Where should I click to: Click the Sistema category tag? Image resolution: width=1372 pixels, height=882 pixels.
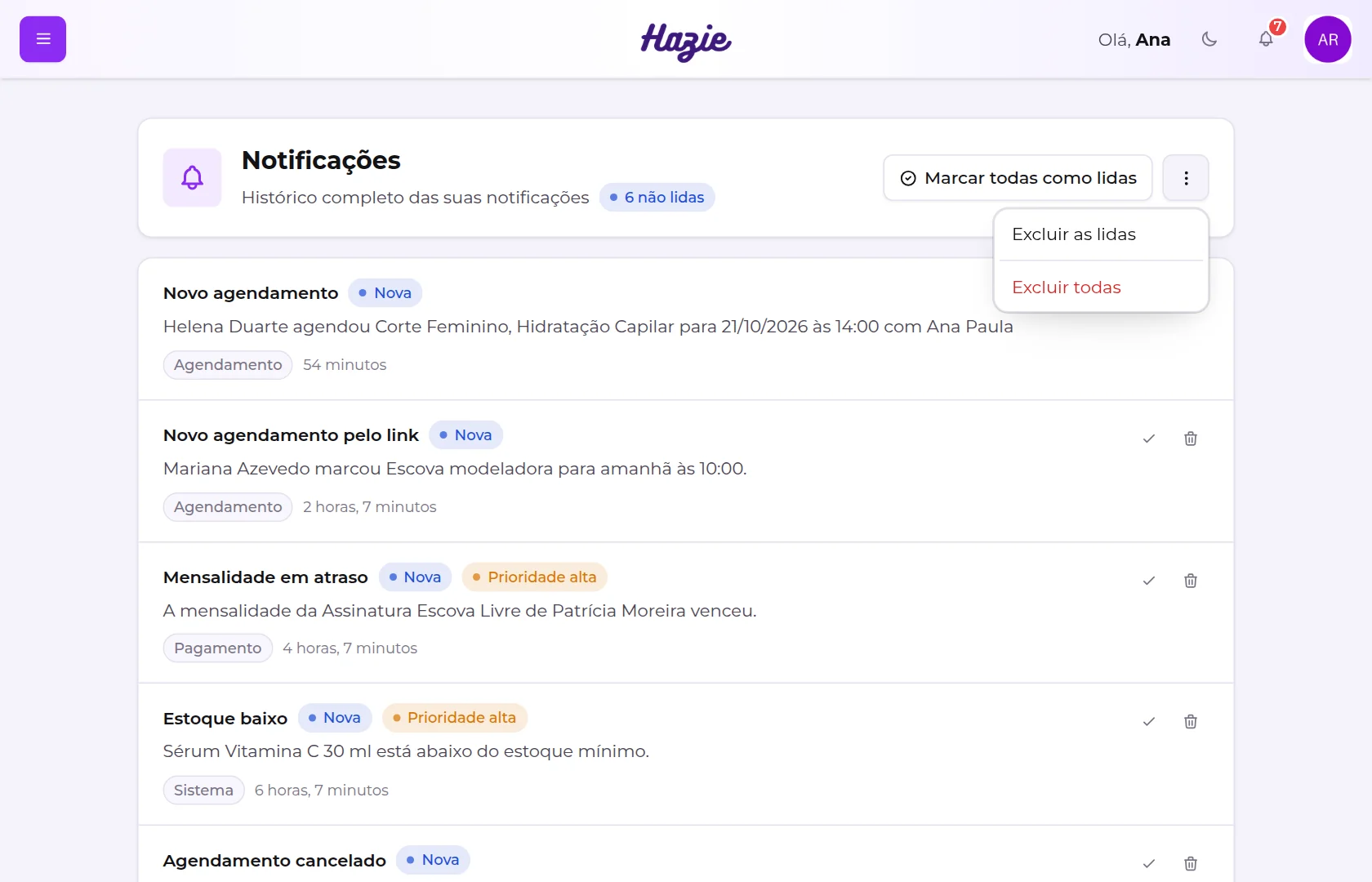coord(204,791)
